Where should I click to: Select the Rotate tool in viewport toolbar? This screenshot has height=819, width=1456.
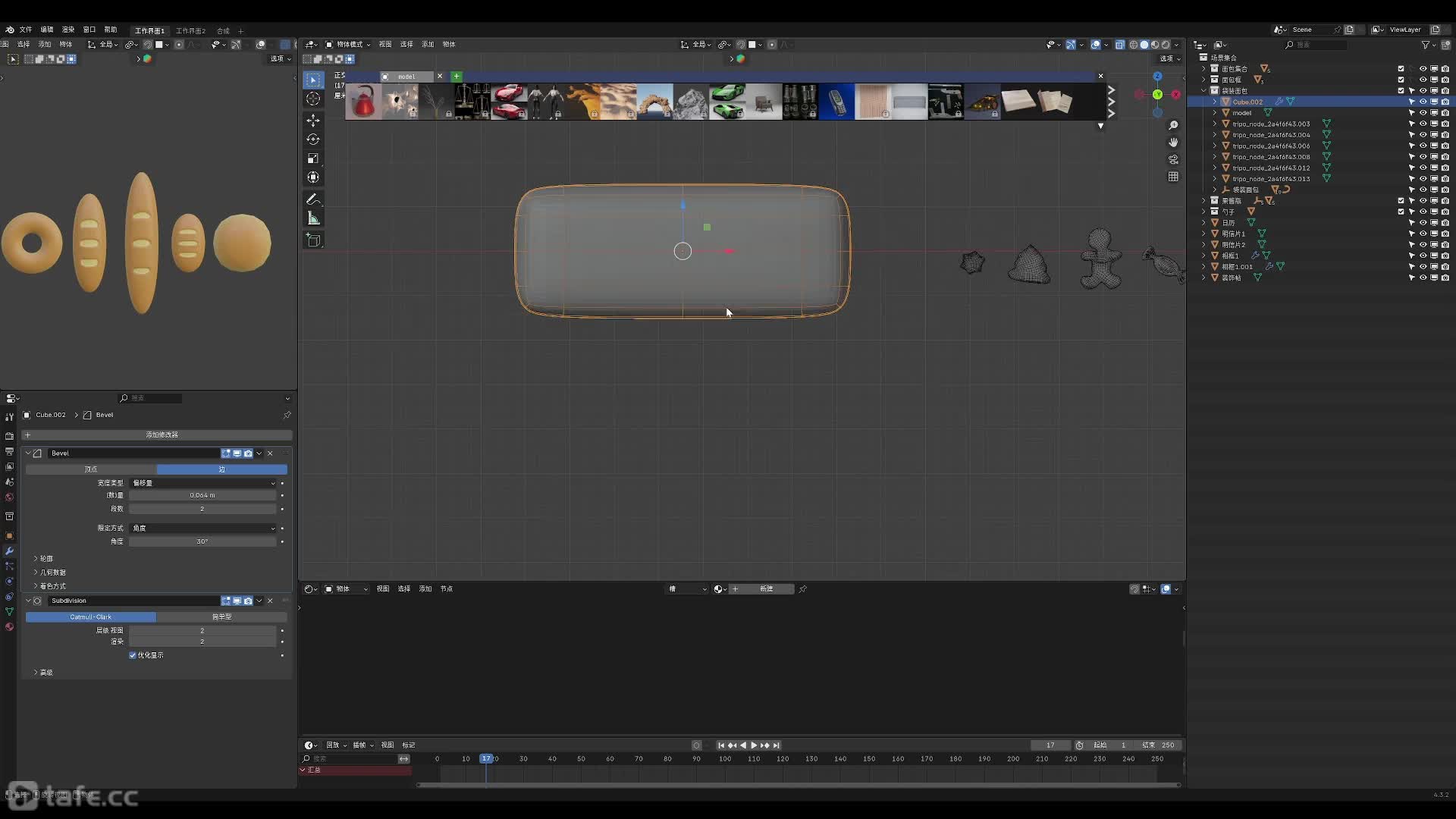click(x=313, y=140)
